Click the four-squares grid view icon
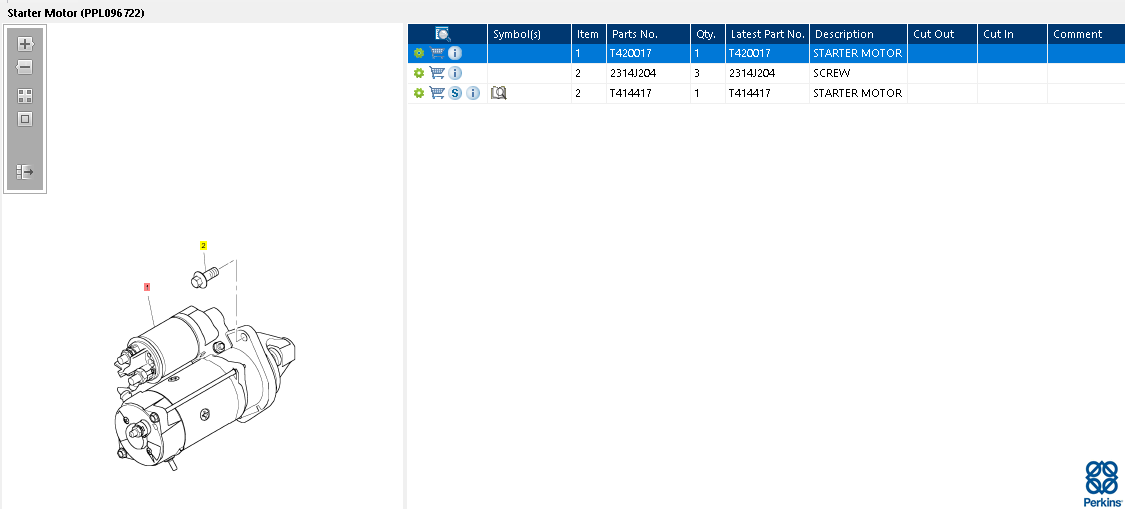This screenshot has height=509, width=1125. 25,96
